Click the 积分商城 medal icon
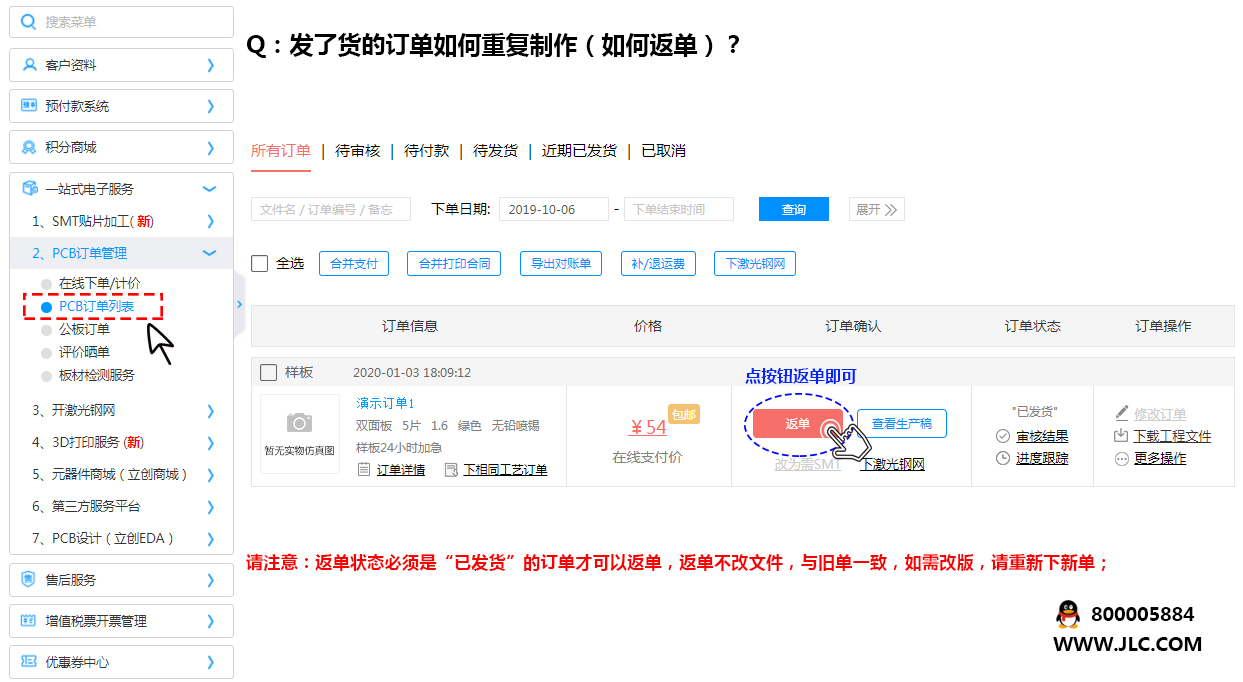The height and width of the screenshot is (682, 1243). point(27,147)
